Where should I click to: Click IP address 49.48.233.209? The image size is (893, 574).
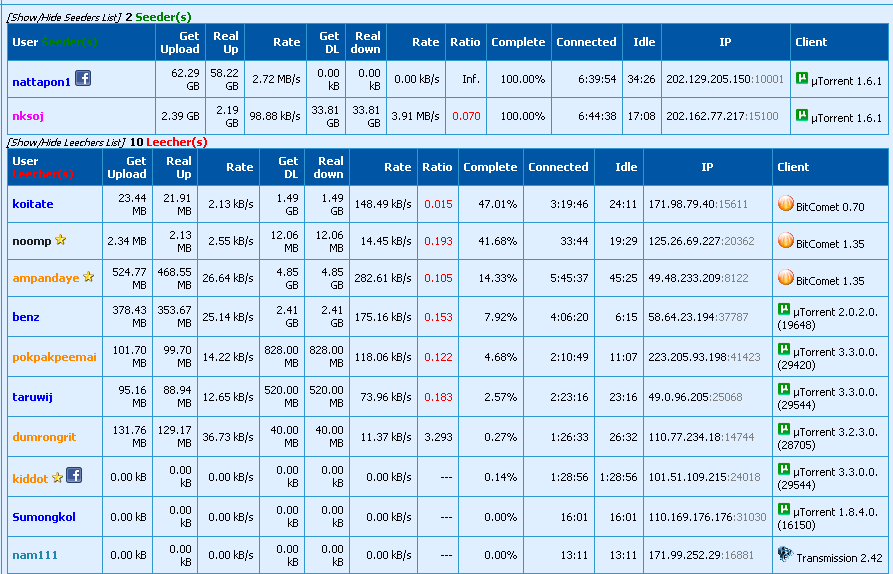[x=685, y=278]
